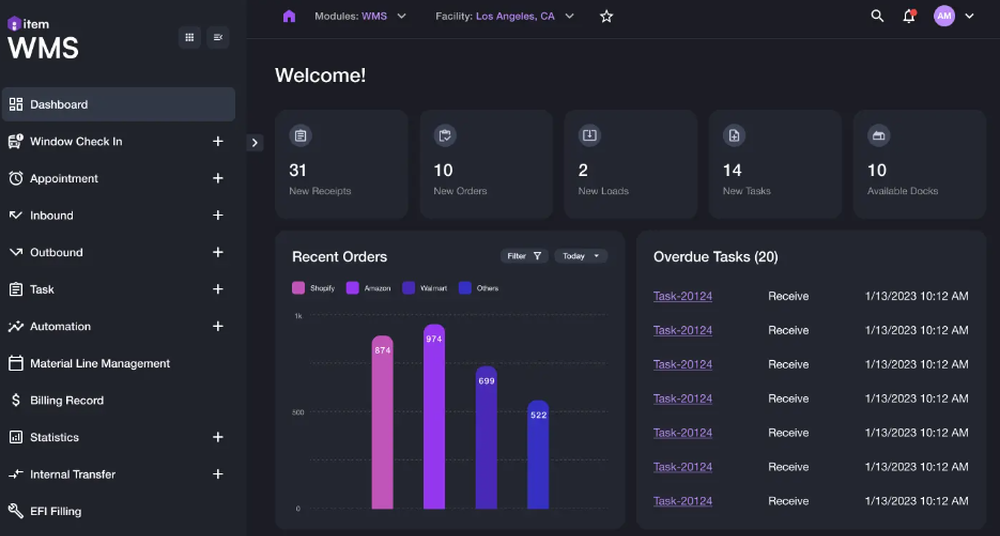Image resolution: width=1000 pixels, height=536 pixels.
Task: Open the Modules WMS dropdown
Action: pos(360,16)
